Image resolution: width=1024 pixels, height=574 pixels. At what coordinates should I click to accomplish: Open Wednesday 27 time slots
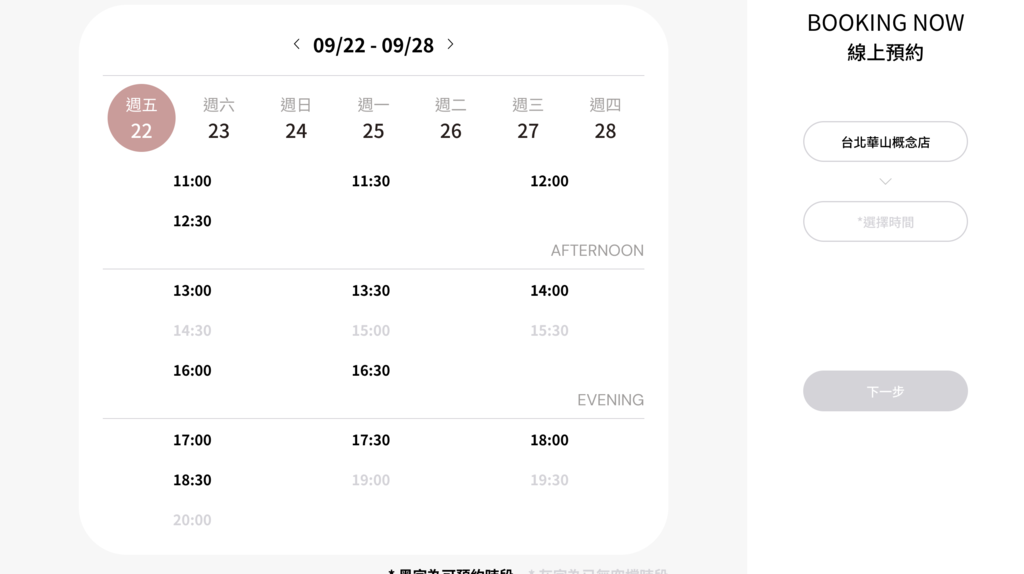[528, 118]
